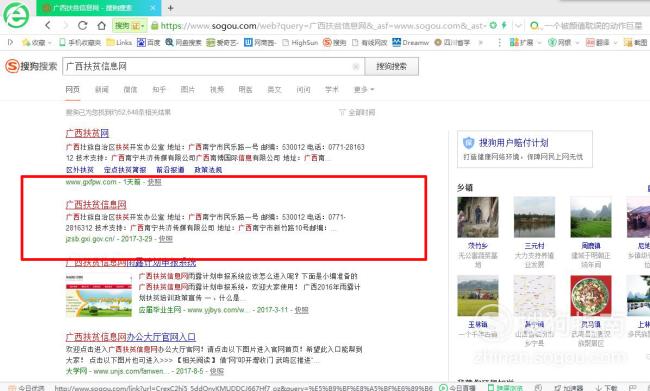Image resolution: width=650 pixels, height=391 pixels.
Task: Open a new tab with the plus button
Action: pos(170,8)
